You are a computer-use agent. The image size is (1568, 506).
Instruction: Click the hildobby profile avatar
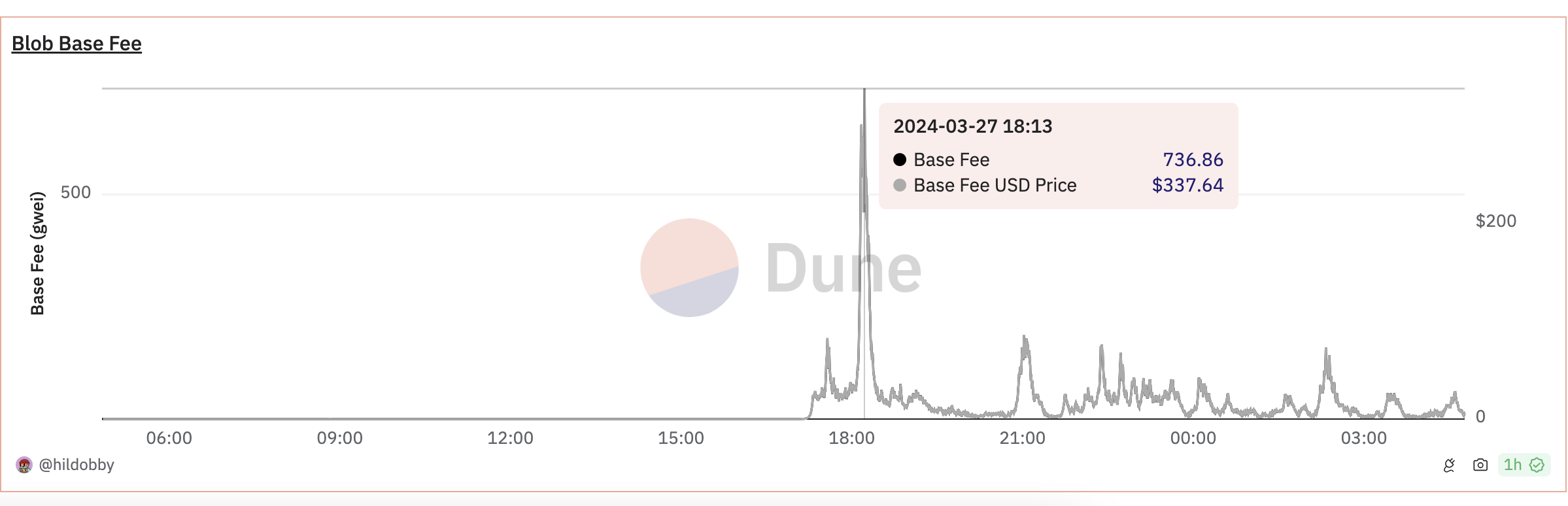[24, 465]
